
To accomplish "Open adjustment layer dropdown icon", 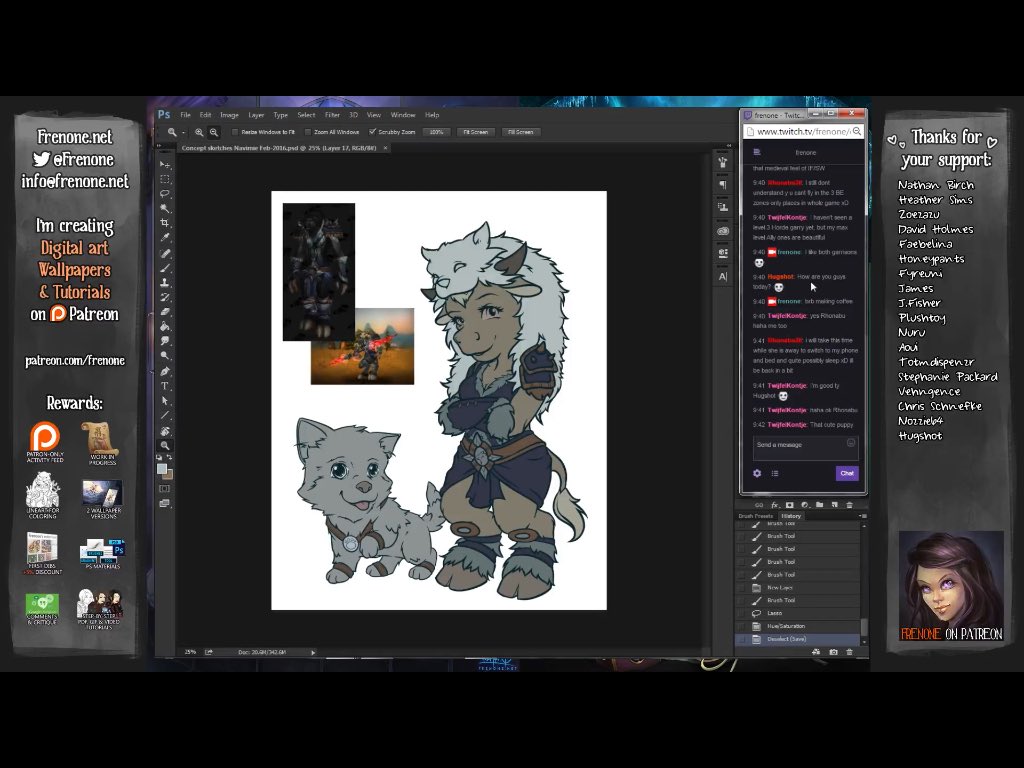I will 805,505.
